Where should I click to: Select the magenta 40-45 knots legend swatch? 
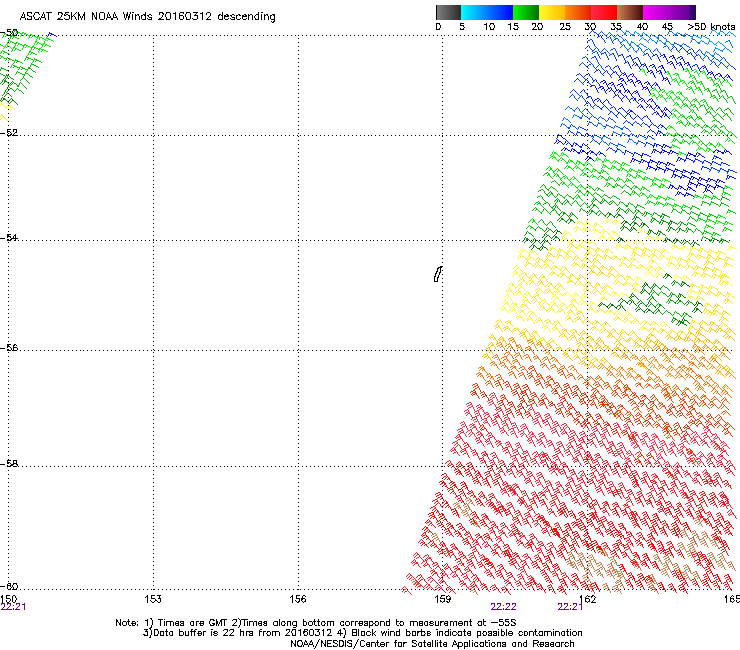point(656,12)
